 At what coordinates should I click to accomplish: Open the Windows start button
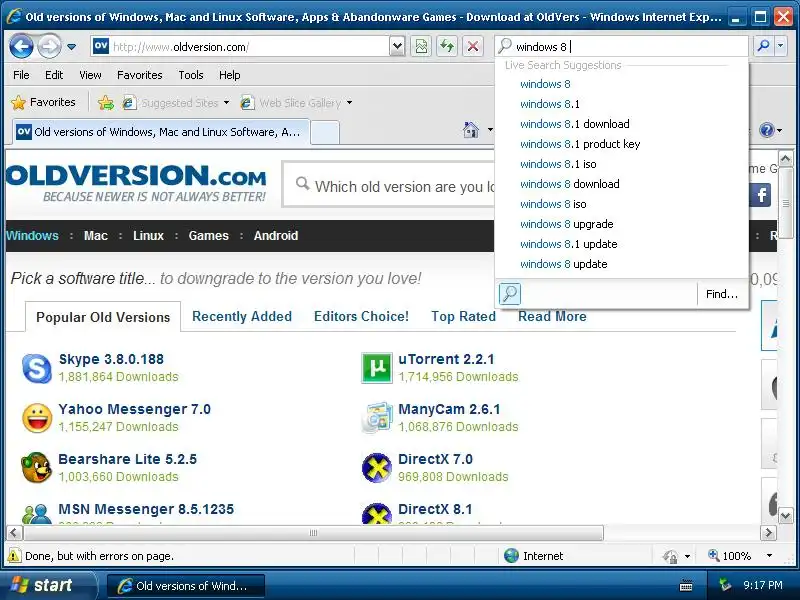pos(47,585)
